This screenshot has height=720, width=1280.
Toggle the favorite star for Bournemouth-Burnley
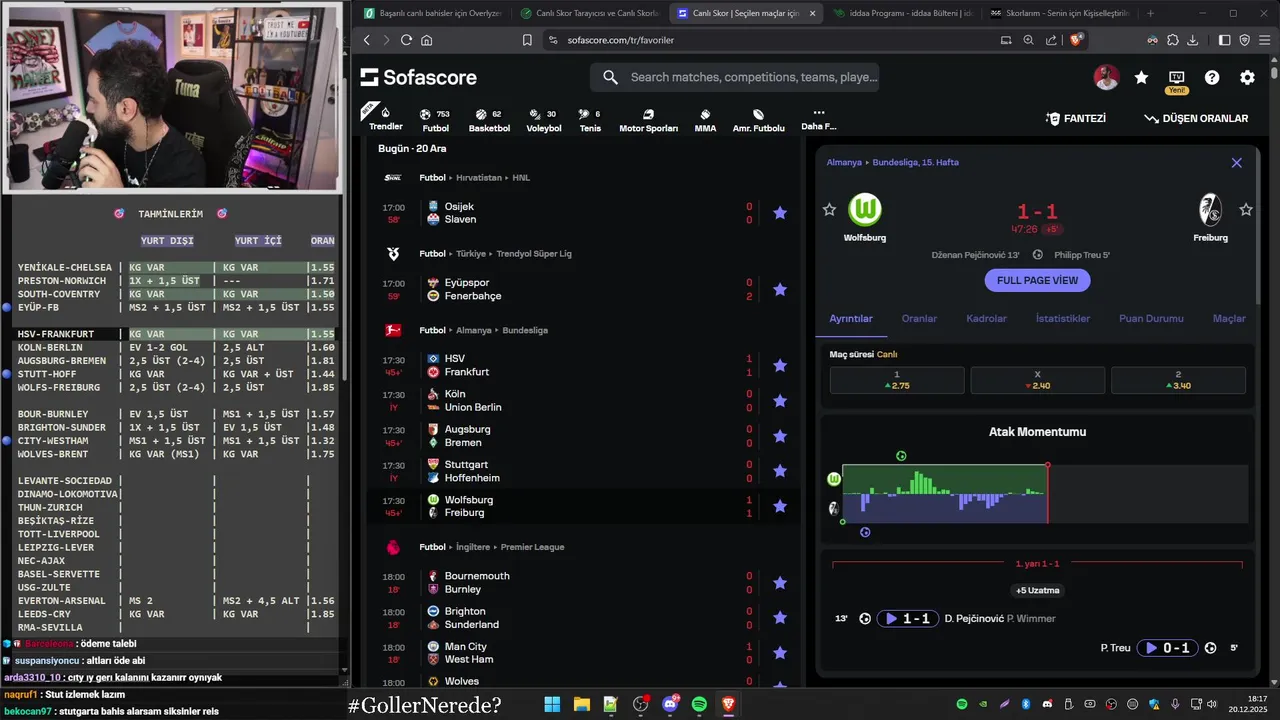pos(780,583)
